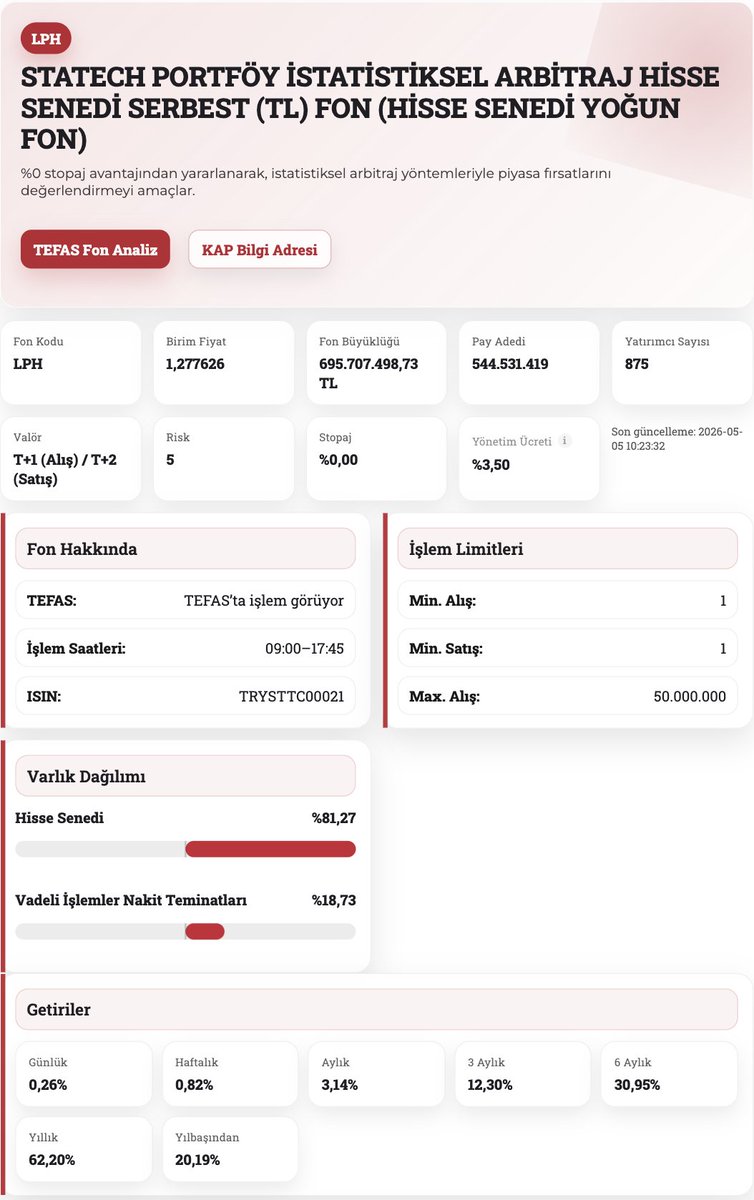Click the info icon next to Yönetim Ücreti
The image size is (754, 1200).
[565, 440]
